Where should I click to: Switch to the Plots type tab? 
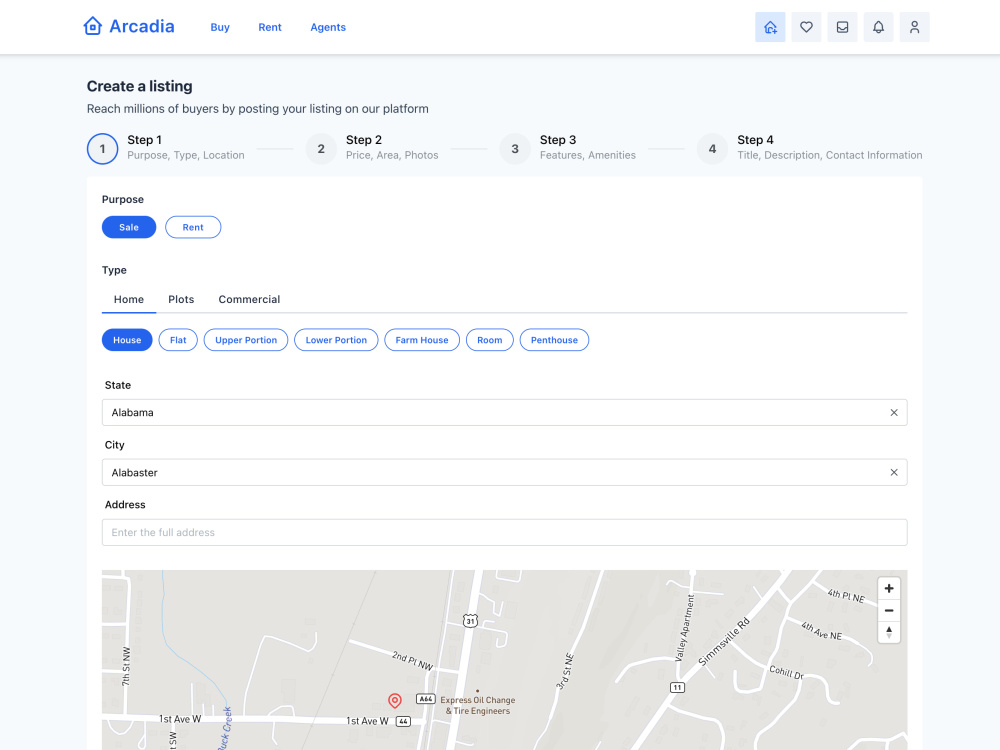(x=181, y=299)
